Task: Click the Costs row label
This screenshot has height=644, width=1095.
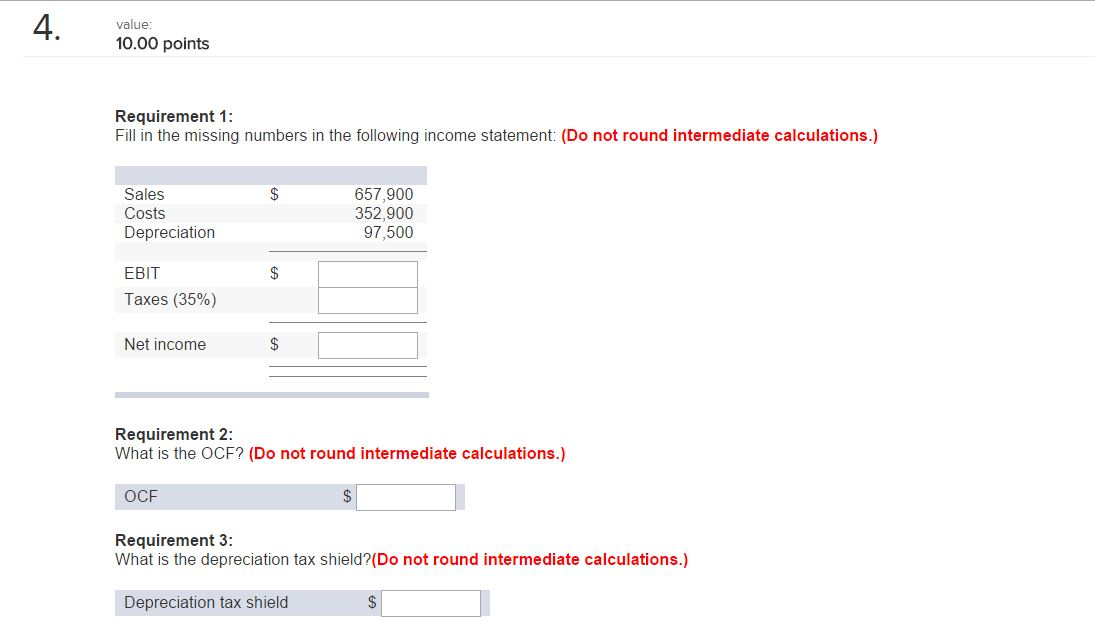Action: [145, 213]
